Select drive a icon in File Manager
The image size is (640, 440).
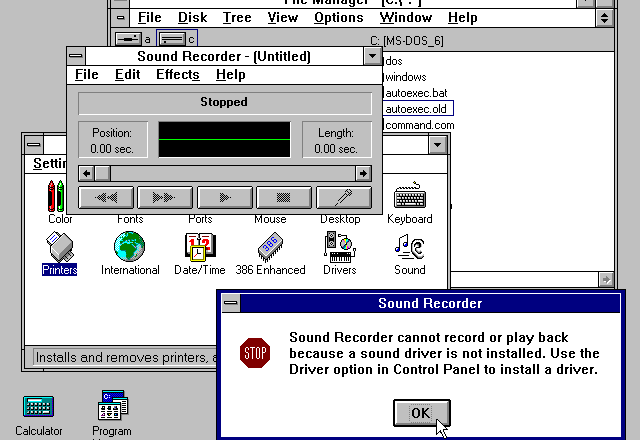tap(133, 39)
